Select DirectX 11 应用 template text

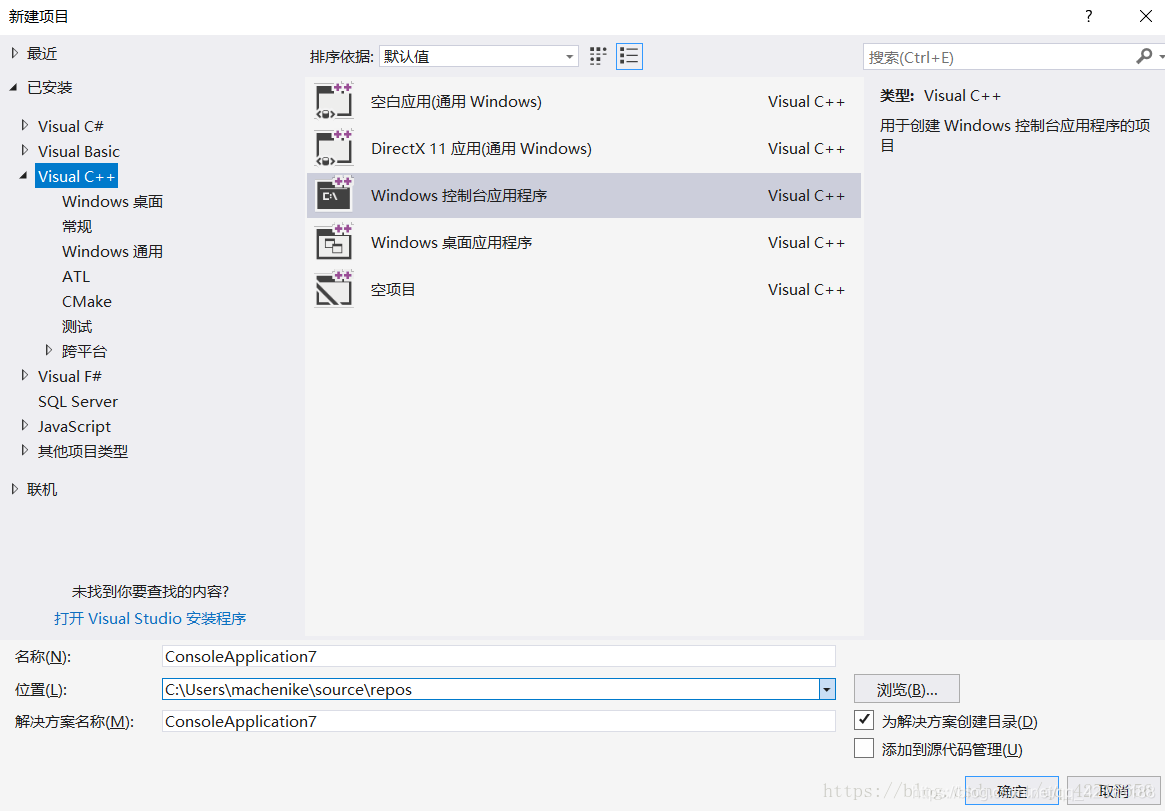[481, 149]
